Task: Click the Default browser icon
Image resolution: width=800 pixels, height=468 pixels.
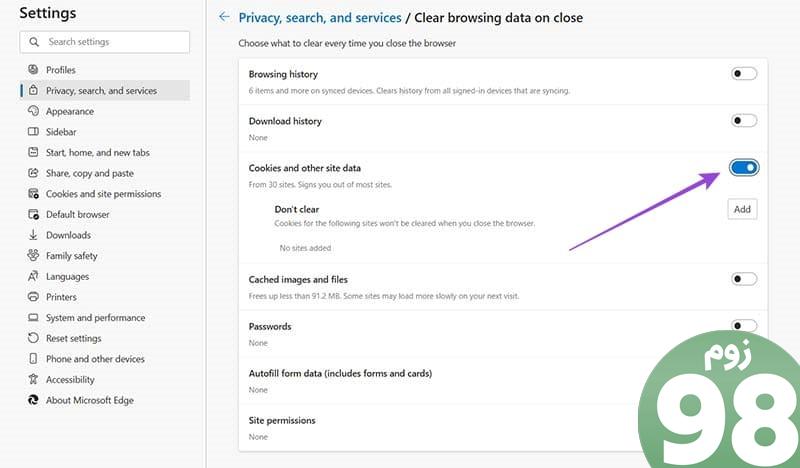Action: pos(33,214)
